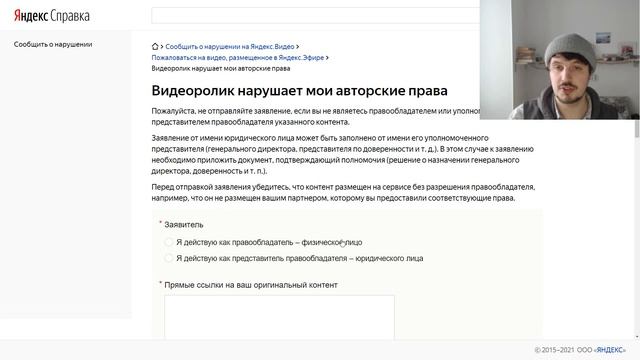This screenshot has height=360, width=640.
Task: Click 'Видеоролик нарушает мои авторские права' breadcrumb text
Action: tap(221, 69)
